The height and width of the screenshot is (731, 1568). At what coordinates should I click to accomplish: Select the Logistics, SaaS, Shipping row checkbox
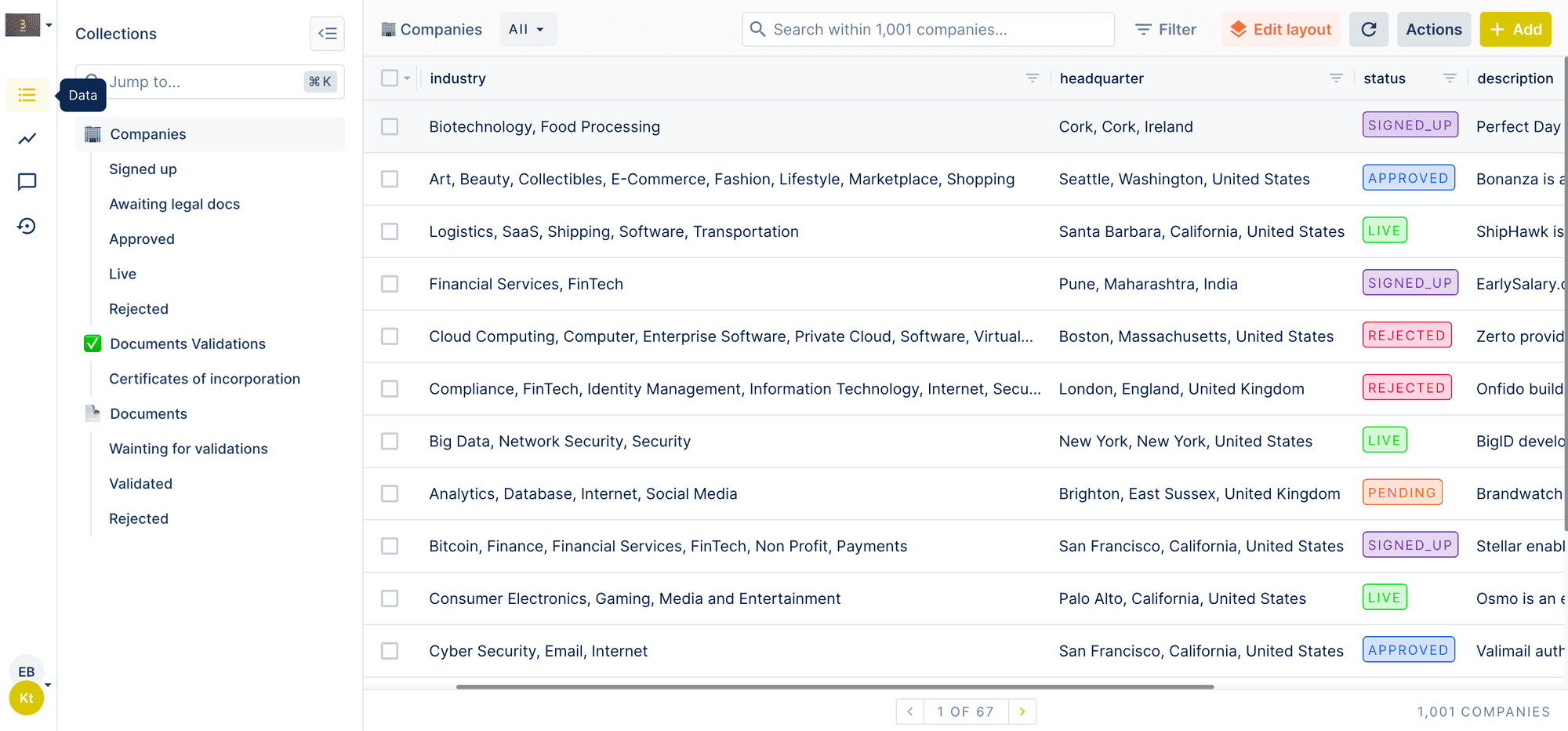point(390,231)
